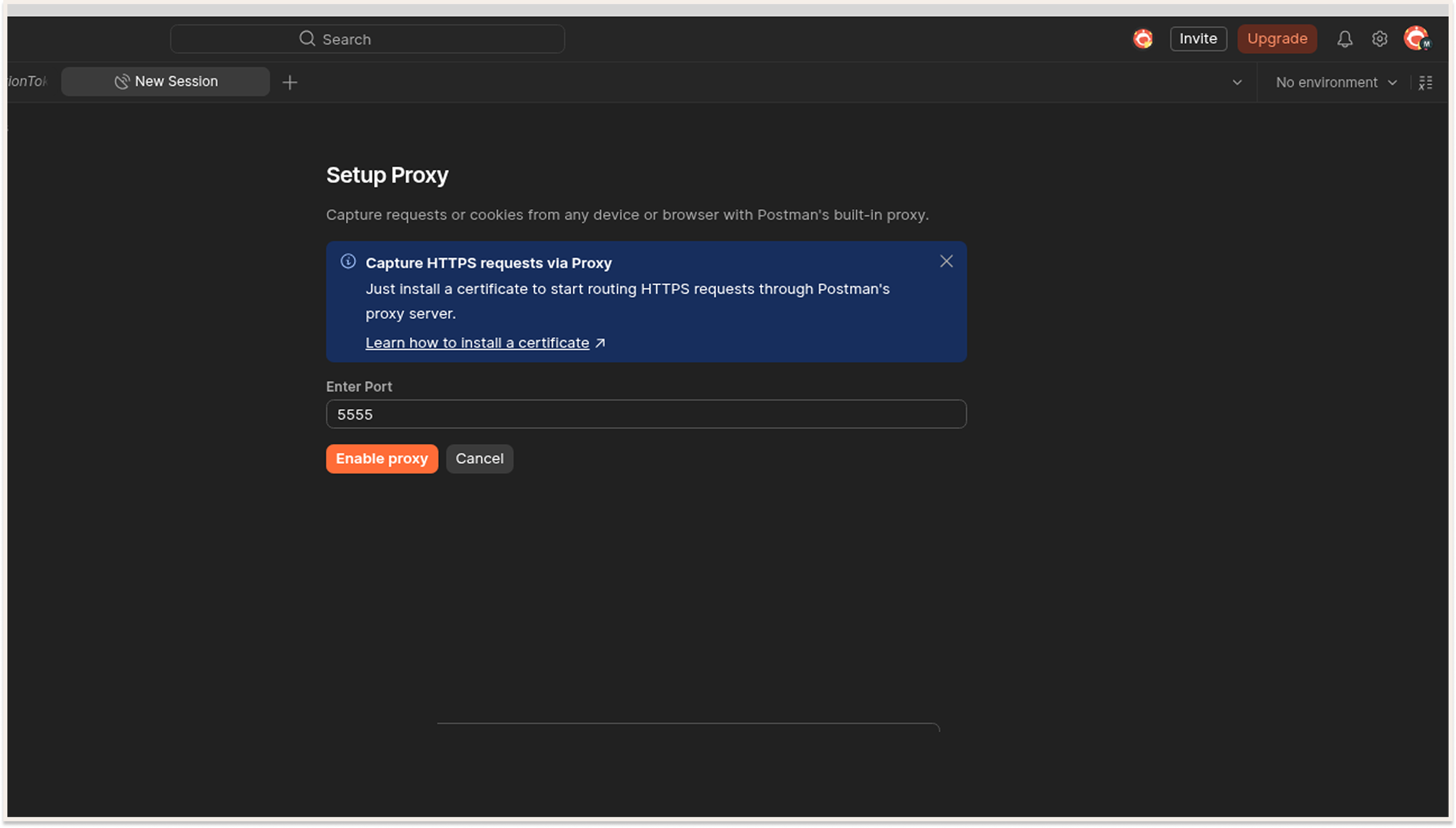1456x828 pixels.
Task: Cancel the proxy setup
Action: point(479,458)
